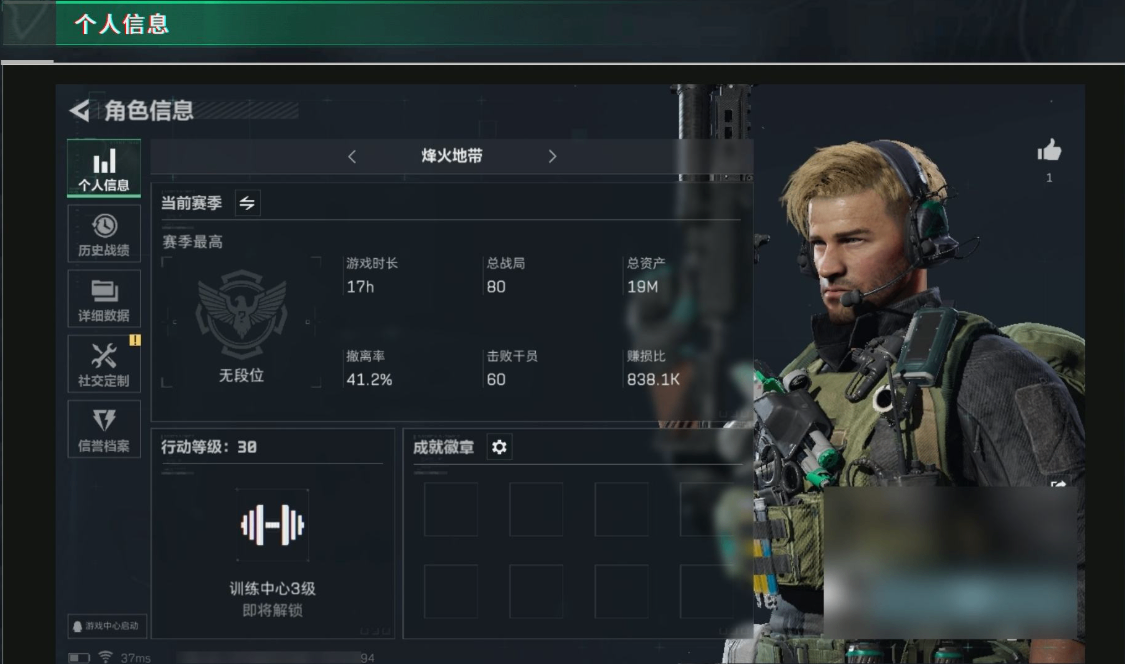1125x664 pixels.
Task: Toggle season swap button beside 当前赛季
Action: (248, 203)
